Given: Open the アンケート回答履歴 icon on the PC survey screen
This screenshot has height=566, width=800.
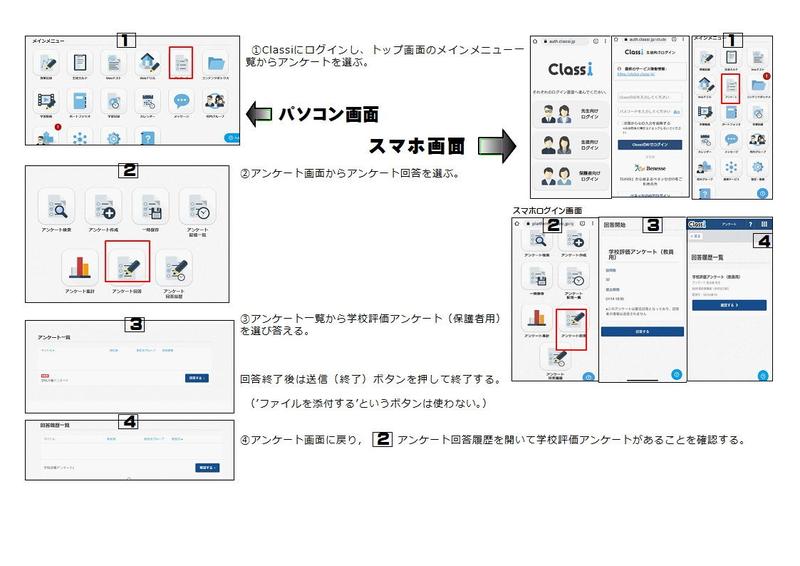Looking at the screenshot, I should [173, 265].
